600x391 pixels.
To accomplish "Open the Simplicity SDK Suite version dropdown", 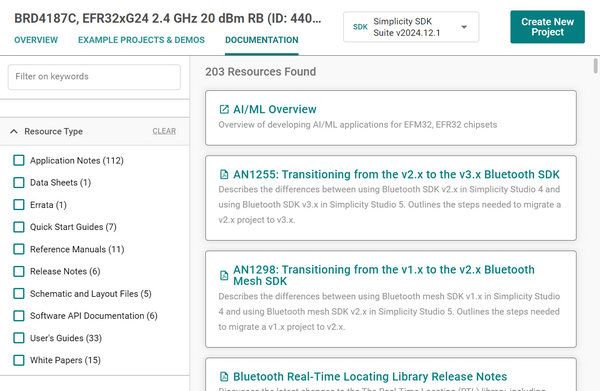I will (411, 27).
